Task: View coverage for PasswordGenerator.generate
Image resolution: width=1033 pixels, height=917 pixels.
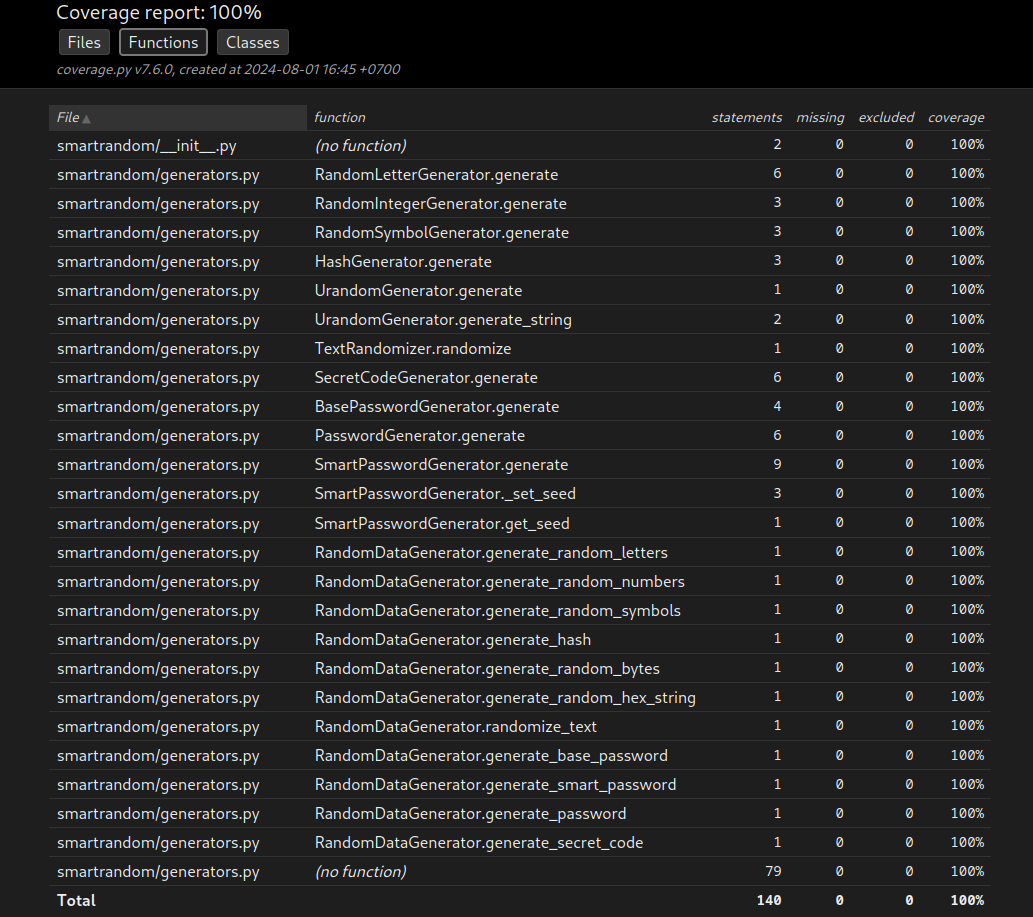Action: click(420, 435)
